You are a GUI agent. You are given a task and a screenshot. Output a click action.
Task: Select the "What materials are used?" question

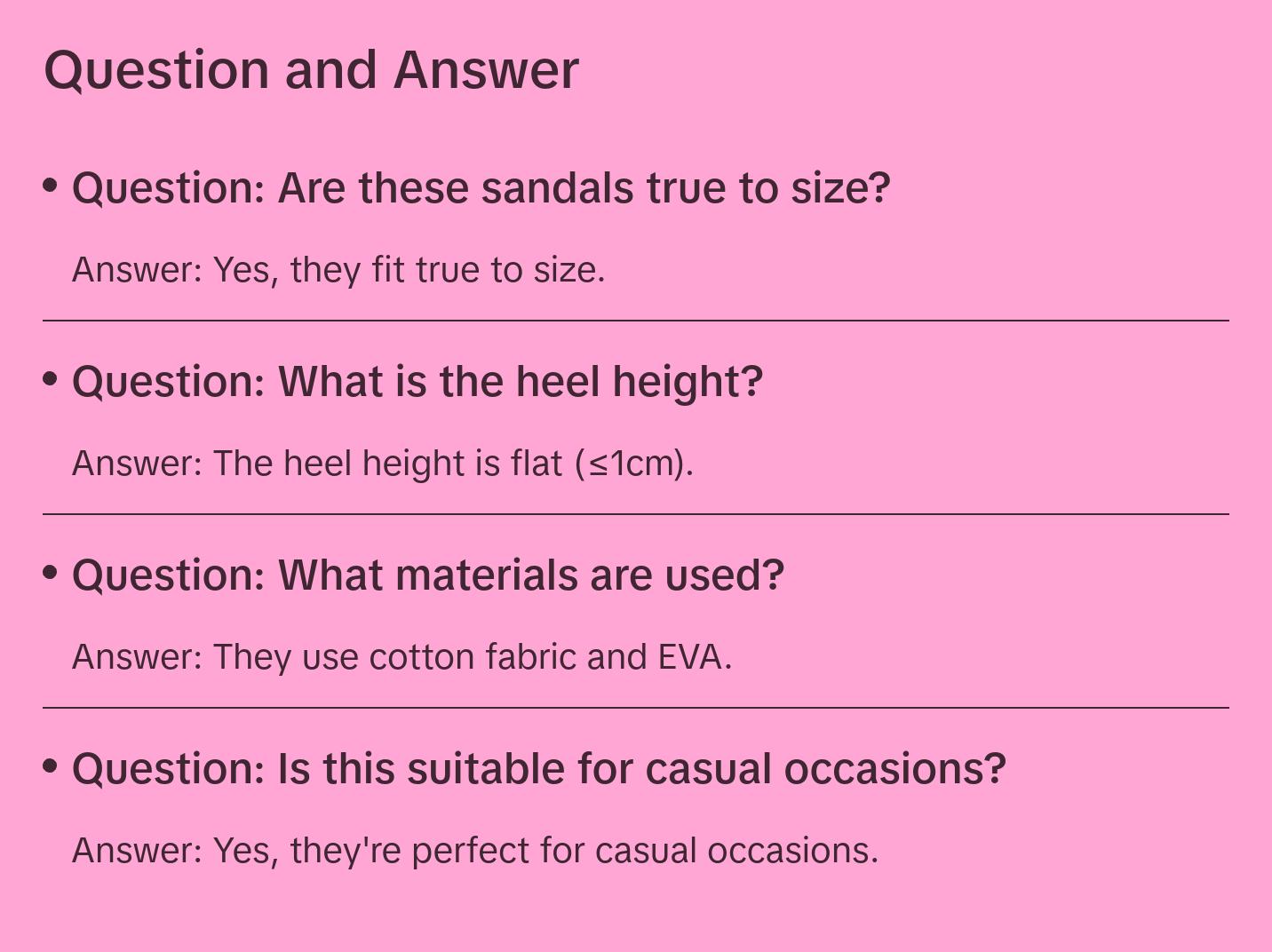point(428,575)
